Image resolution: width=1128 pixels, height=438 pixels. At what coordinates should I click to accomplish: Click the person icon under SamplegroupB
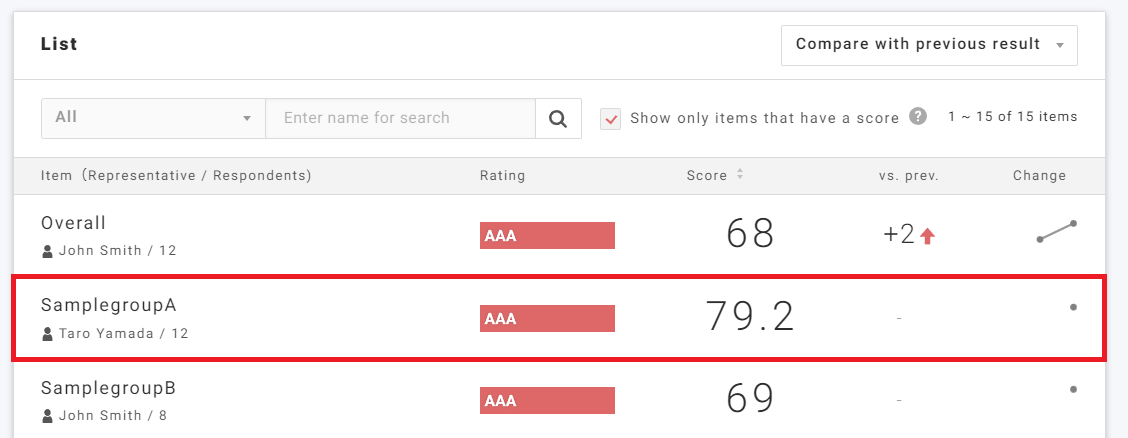pos(47,415)
